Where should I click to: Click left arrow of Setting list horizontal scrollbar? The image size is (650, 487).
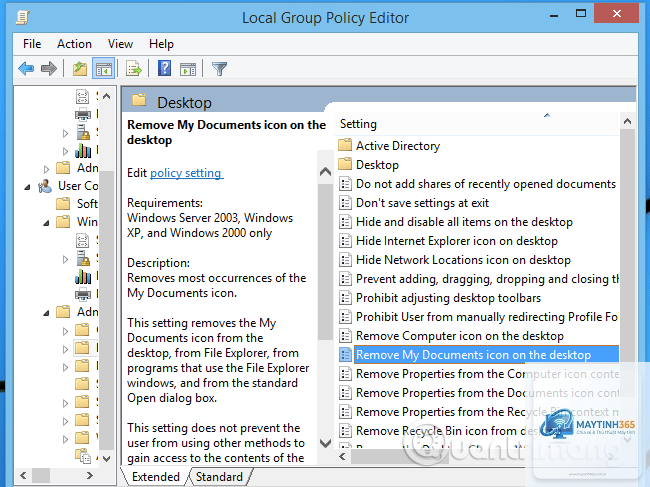[342, 456]
